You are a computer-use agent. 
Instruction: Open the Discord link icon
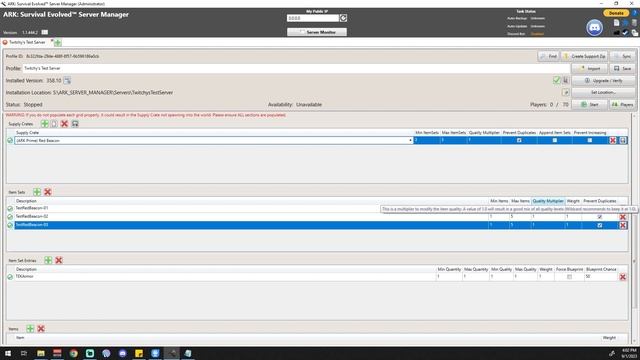click(594, 28)
